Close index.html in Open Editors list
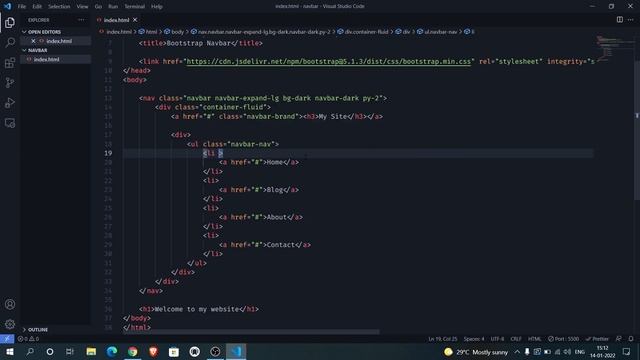This screenshot has width=640, height=360. click(x=33, y=41)
